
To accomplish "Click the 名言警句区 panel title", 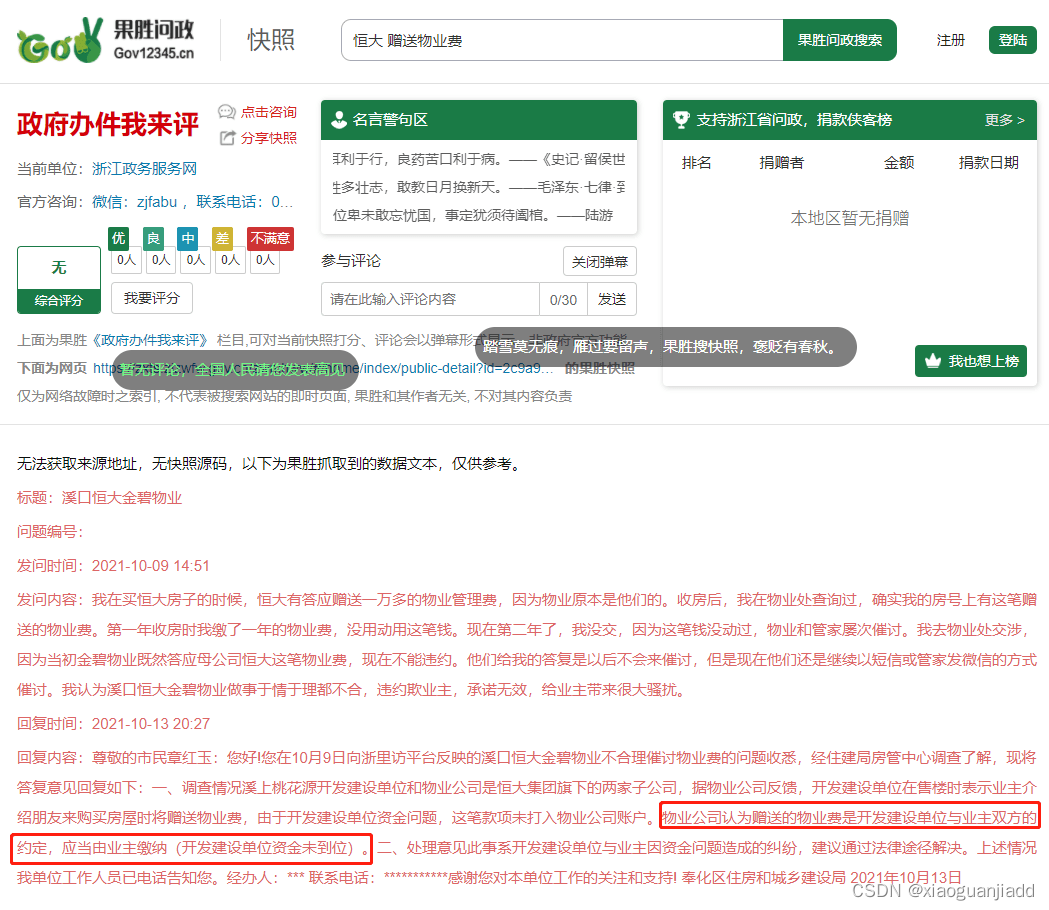I will [390, 120].
